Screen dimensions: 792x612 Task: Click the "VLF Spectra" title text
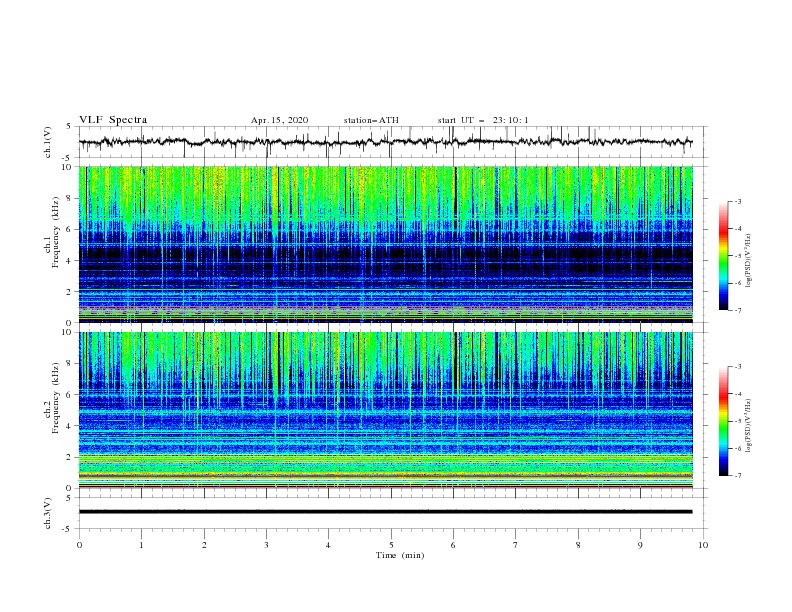coord(113,120)
